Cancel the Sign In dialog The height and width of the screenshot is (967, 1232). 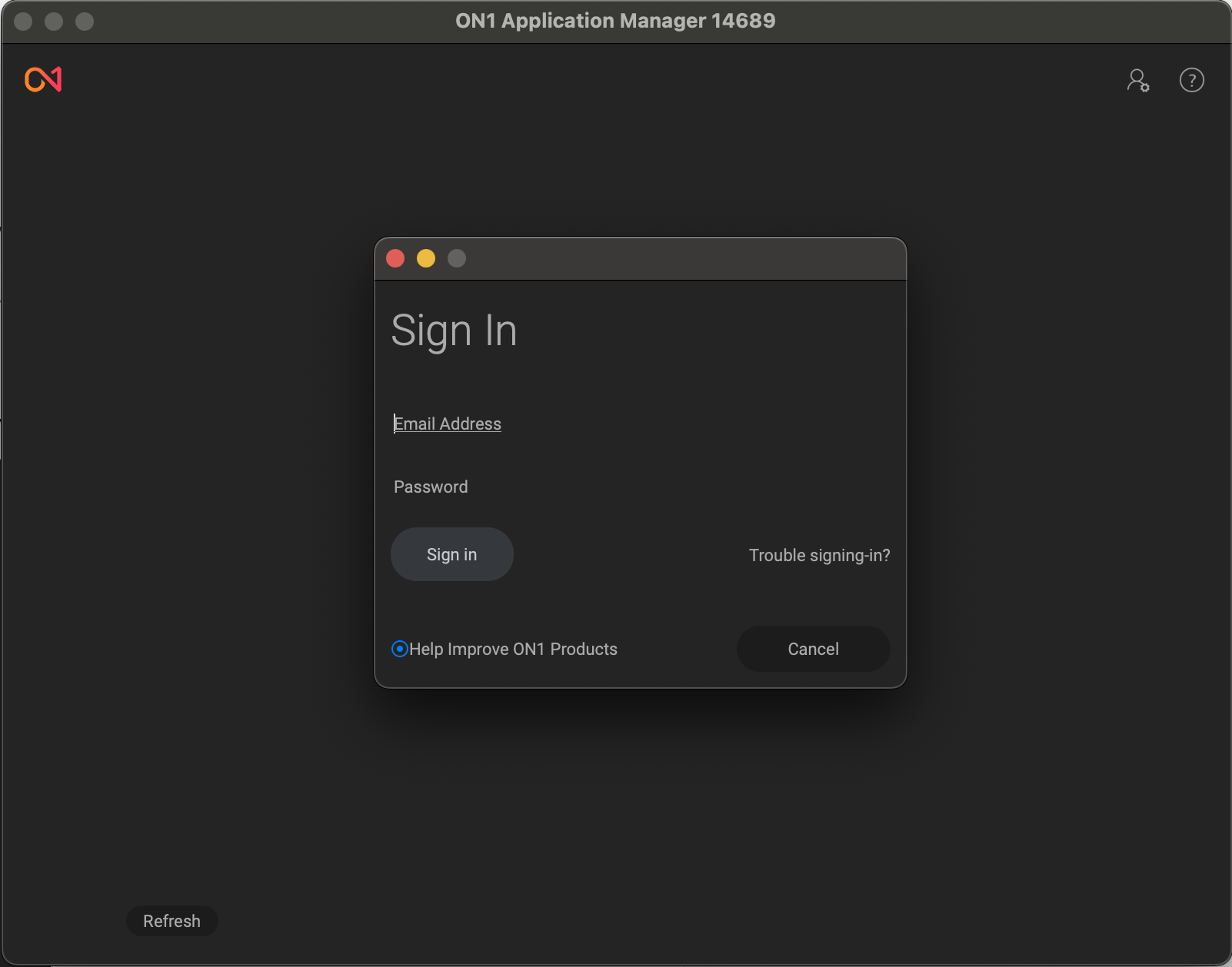coord(813,649)
